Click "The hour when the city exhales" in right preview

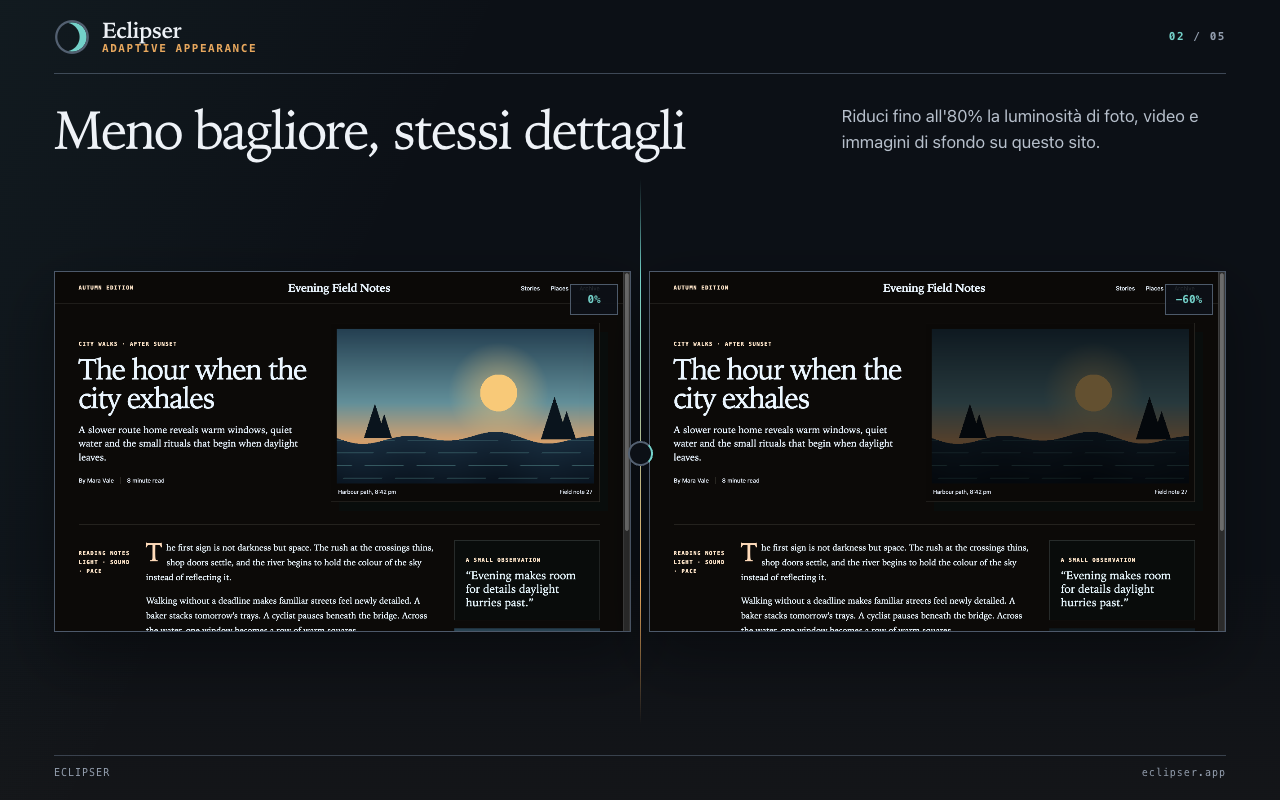[788, 384]
